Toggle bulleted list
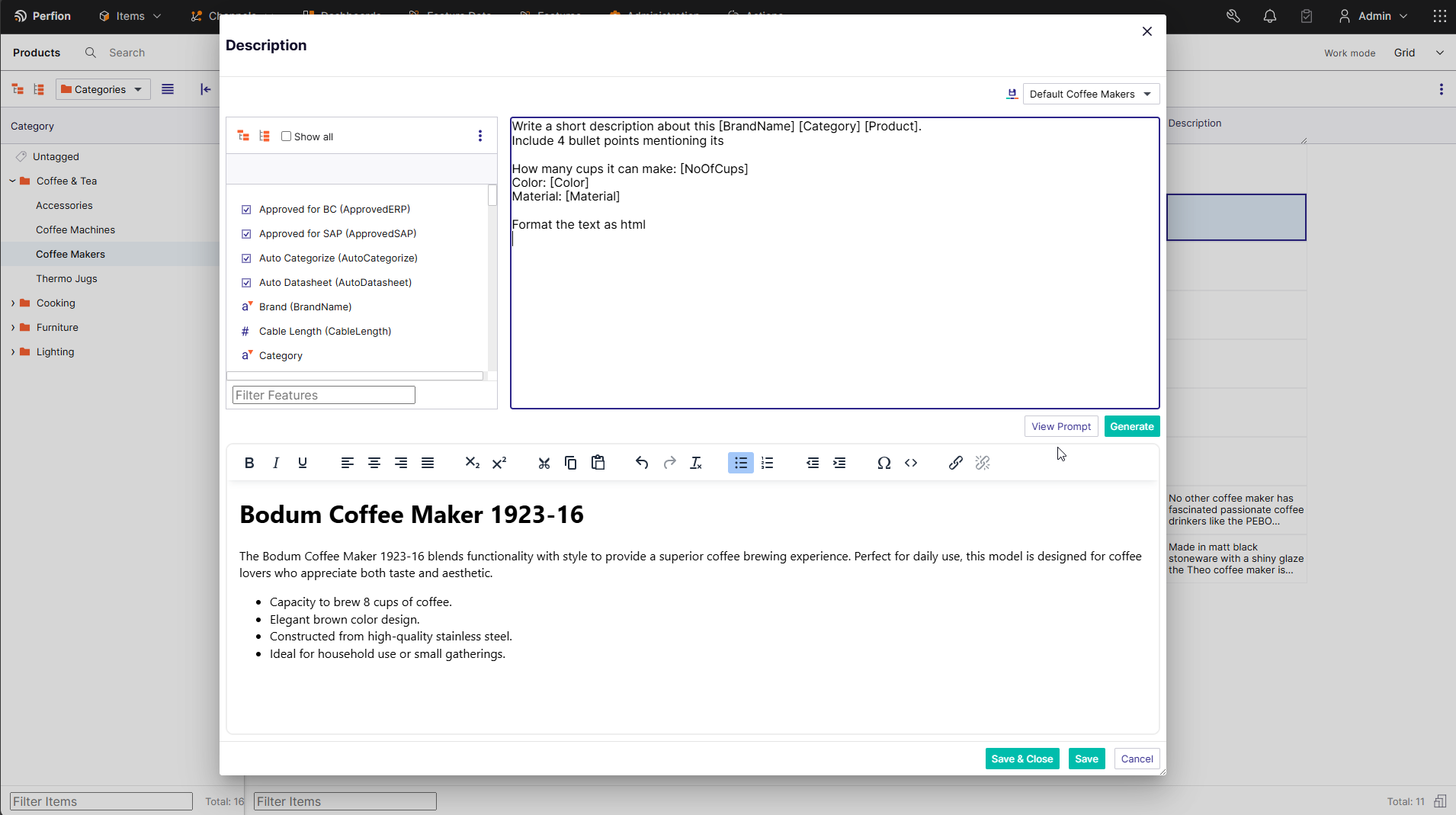Image resolution: width=1456 pixels, height=815 pixels. tap(741, 463)
